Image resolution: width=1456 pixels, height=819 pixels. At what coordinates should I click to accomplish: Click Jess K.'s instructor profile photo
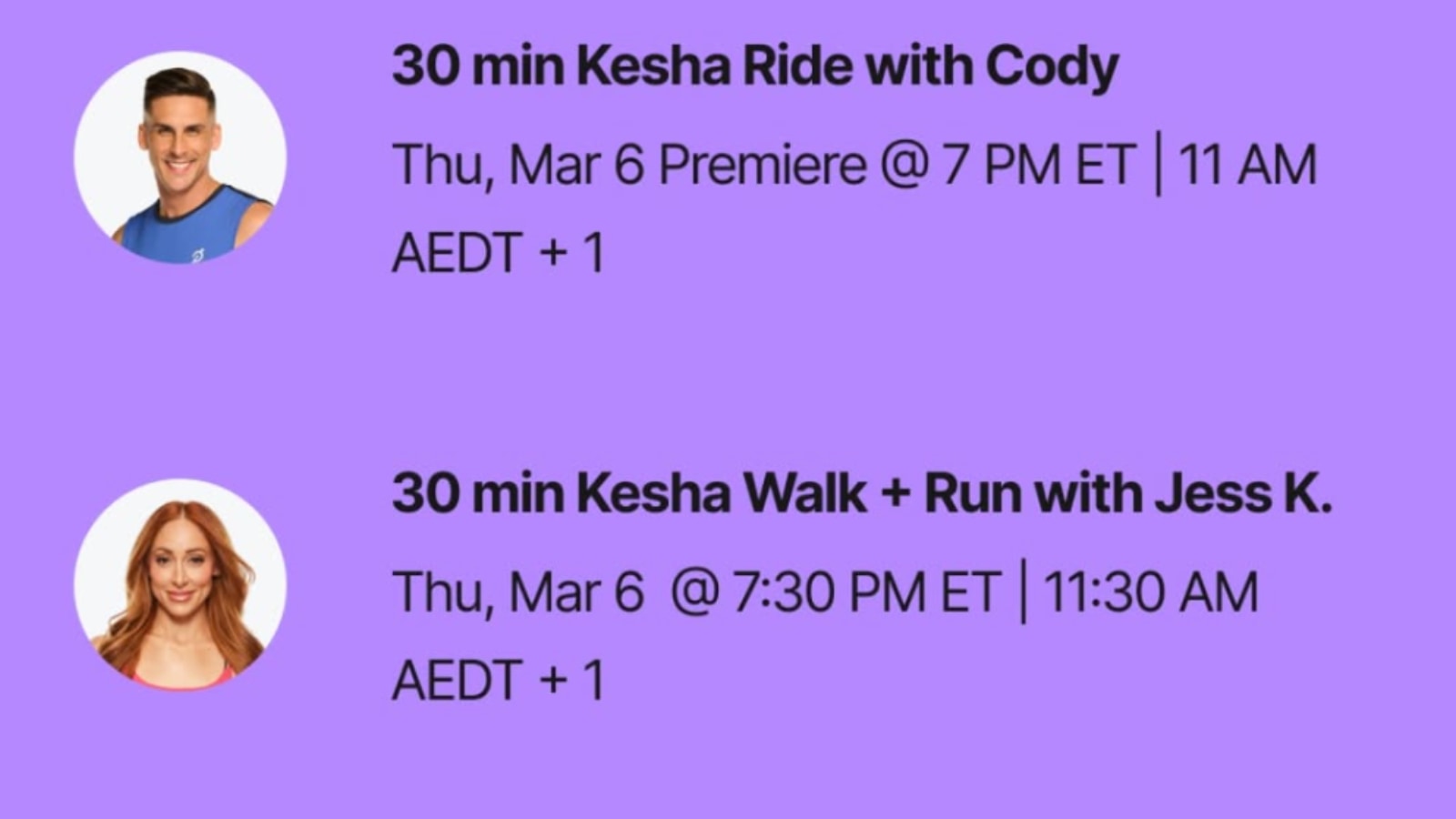pyautogui.click(x=180, y=585)
